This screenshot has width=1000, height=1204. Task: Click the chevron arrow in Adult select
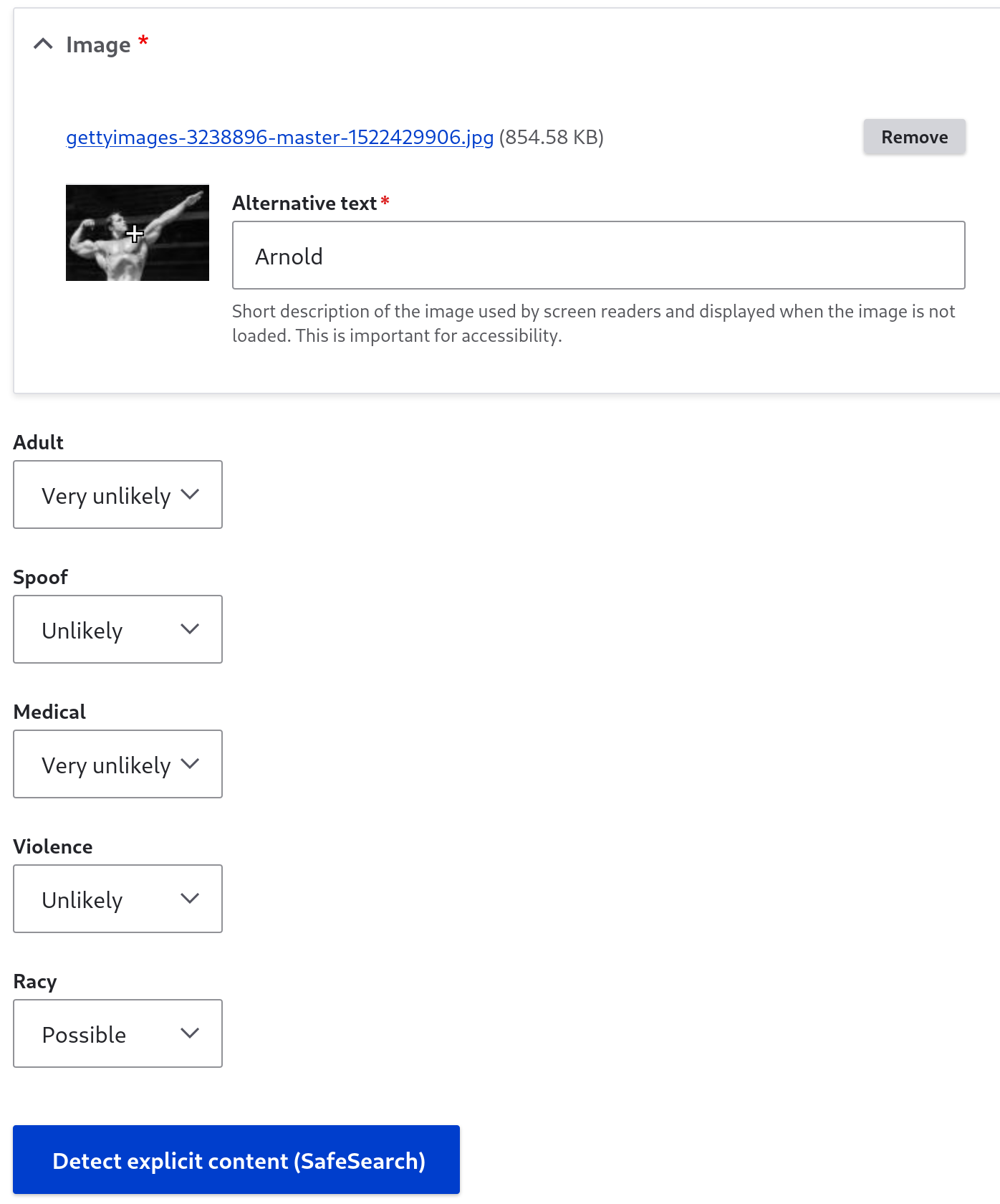(x=190, y=494)
